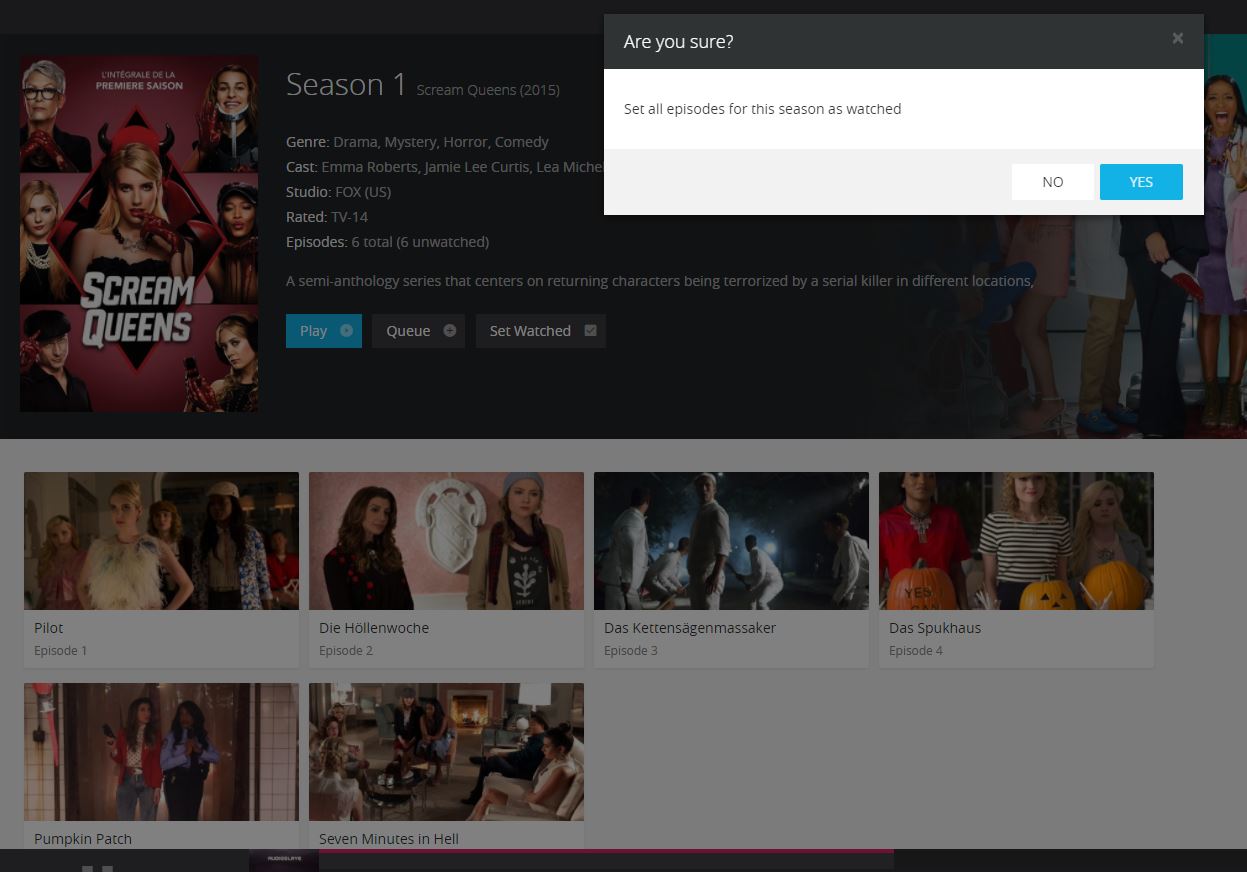Click the FOX (US) studio text
Screen dimensions: 1247x872
tap(363, 192)
